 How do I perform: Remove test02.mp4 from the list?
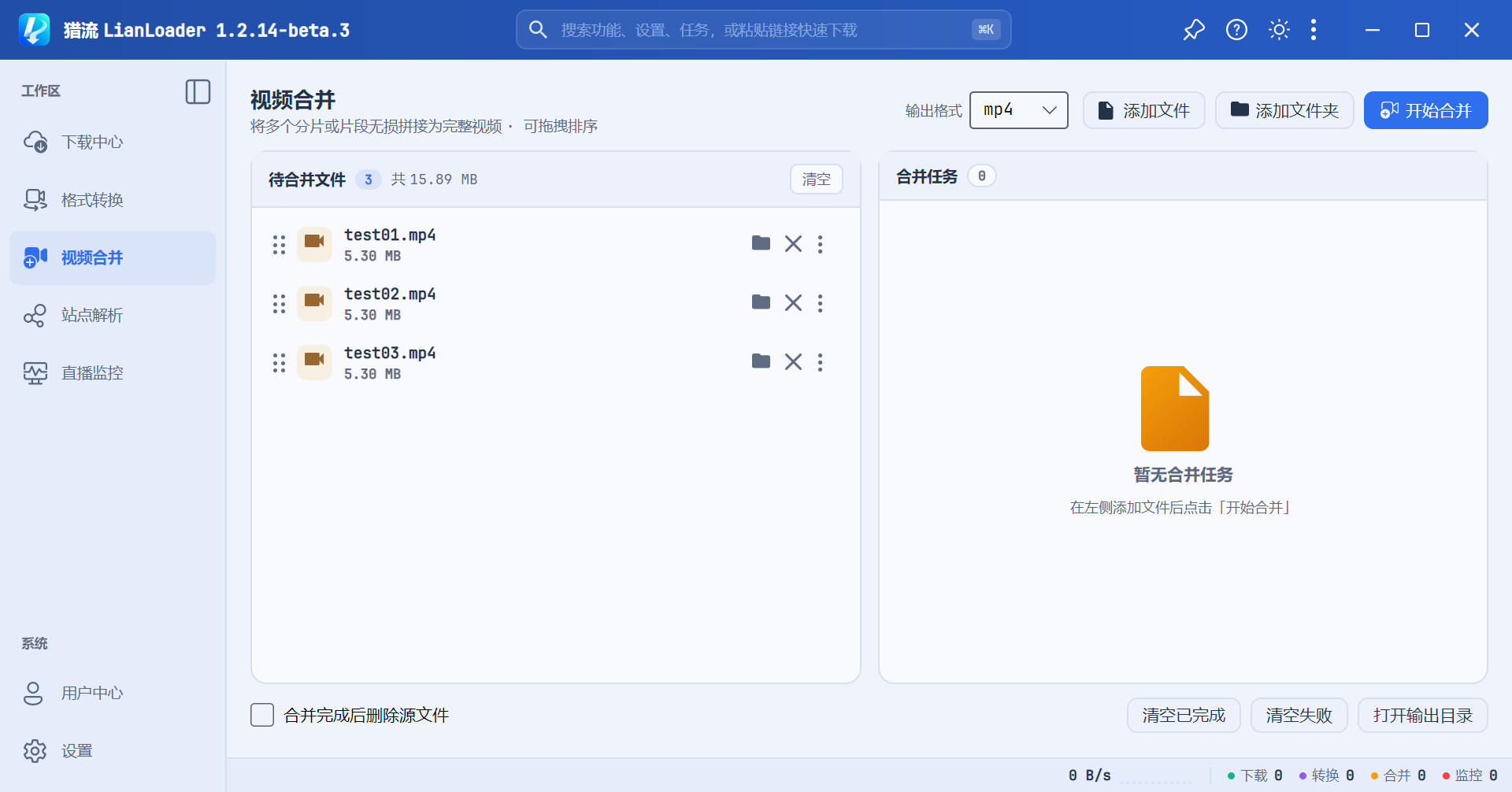pos(793,303)
